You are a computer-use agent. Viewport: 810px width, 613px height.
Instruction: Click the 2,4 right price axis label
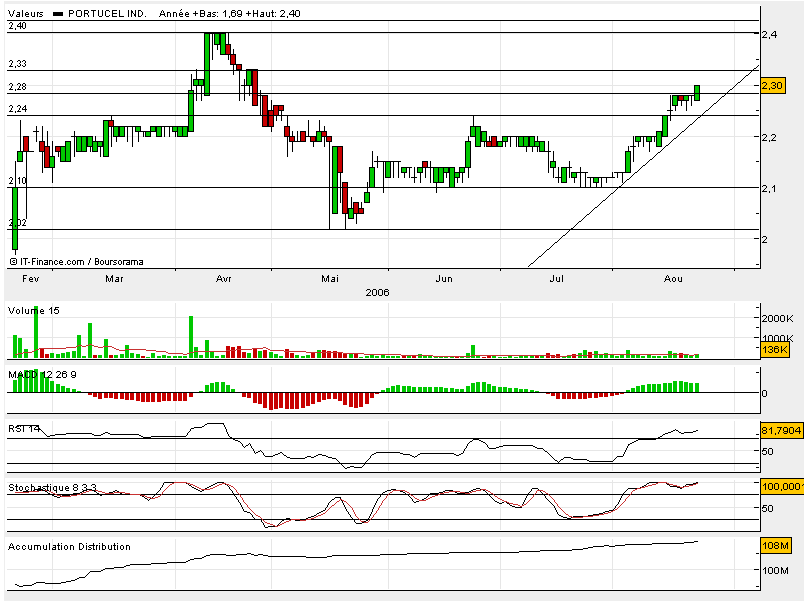click(x=769, y=35)
